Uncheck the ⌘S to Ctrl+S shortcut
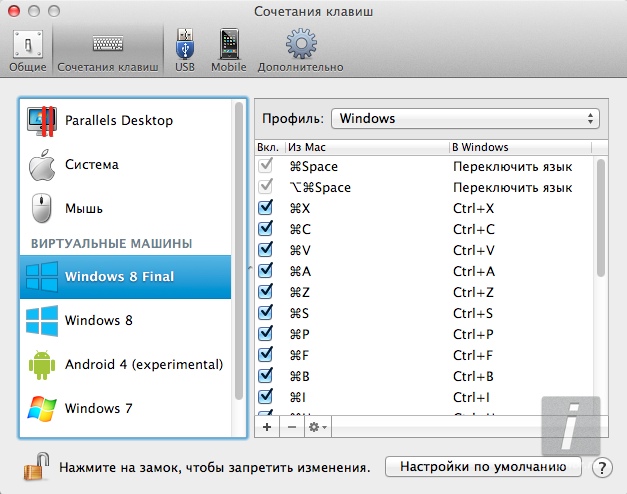 (x=266, y=312)
